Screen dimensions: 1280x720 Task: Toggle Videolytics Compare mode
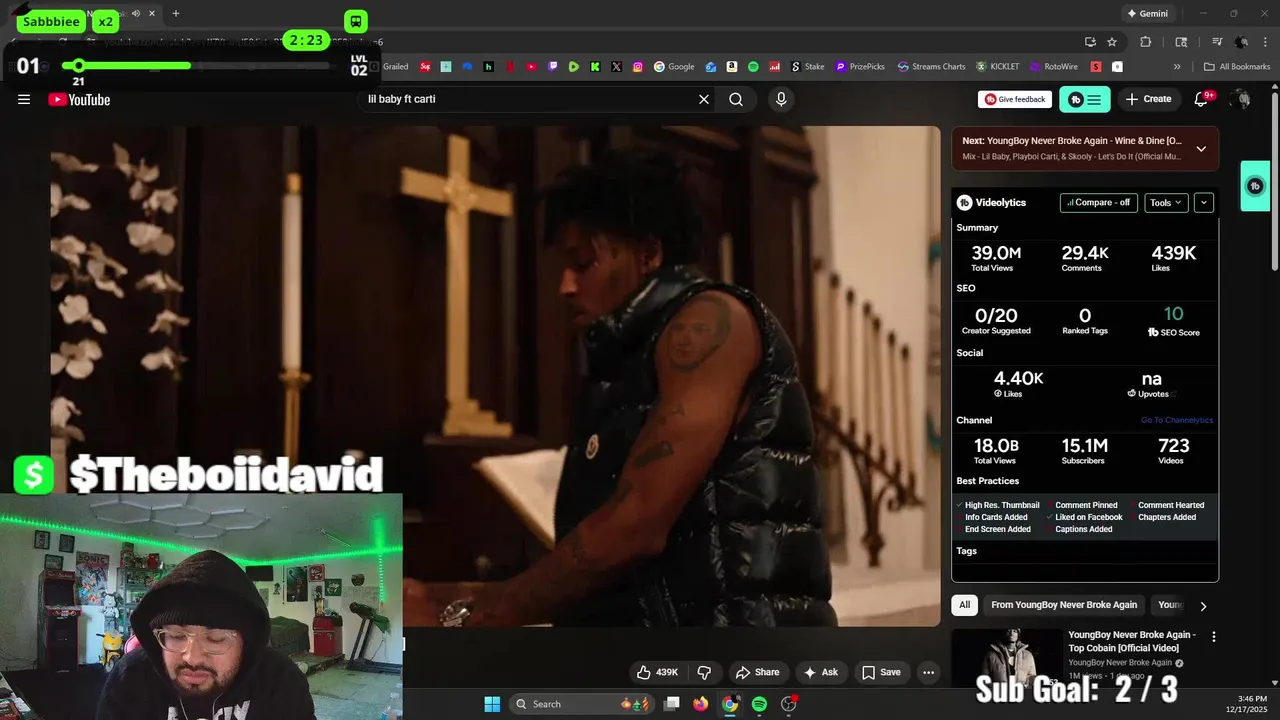point(1098,202)
